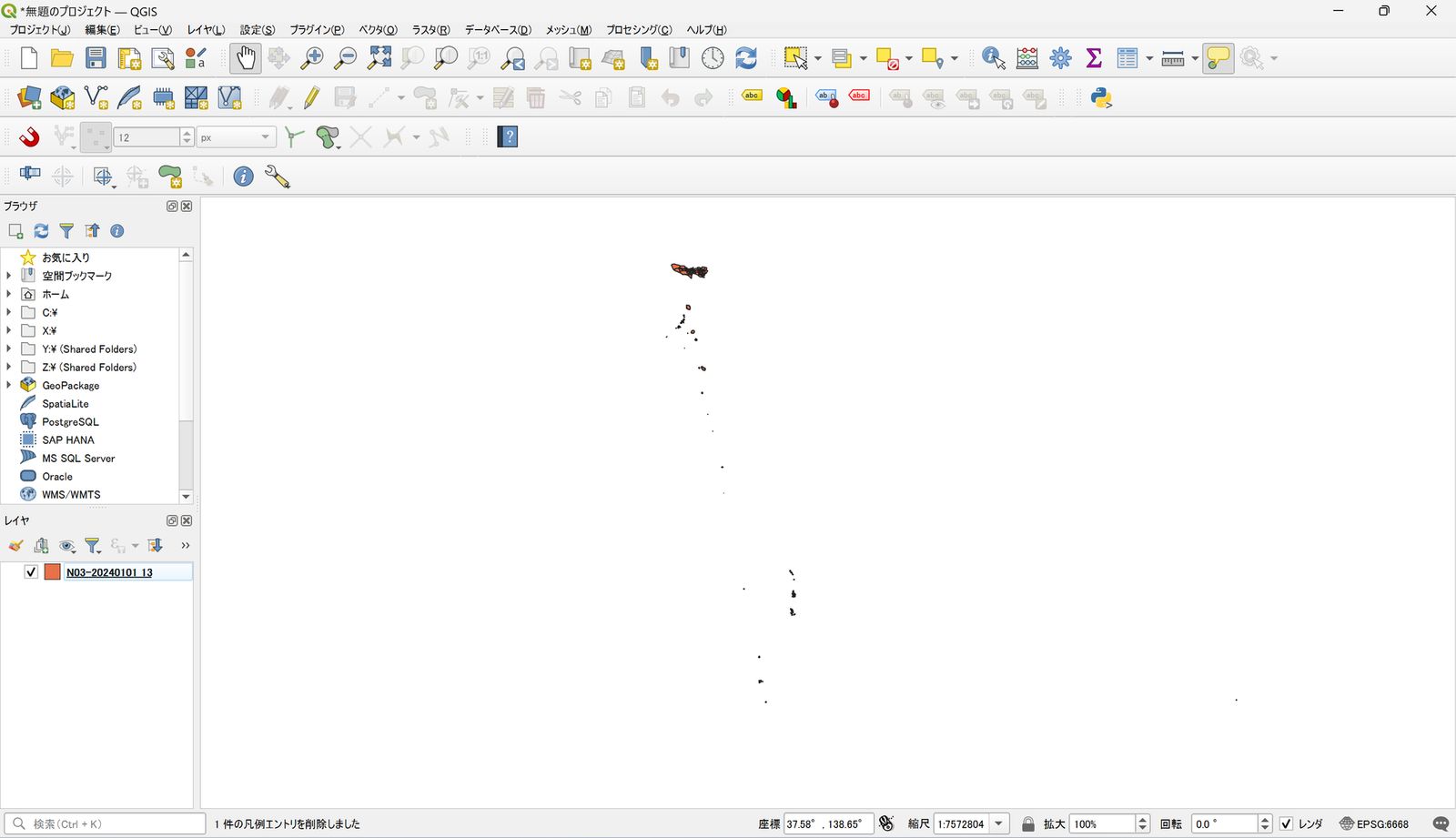The height and width of the screenshot is (838, 1456).
Task: Click the Manage Map Themes eye icon
Action: click(x=67, y=546)
